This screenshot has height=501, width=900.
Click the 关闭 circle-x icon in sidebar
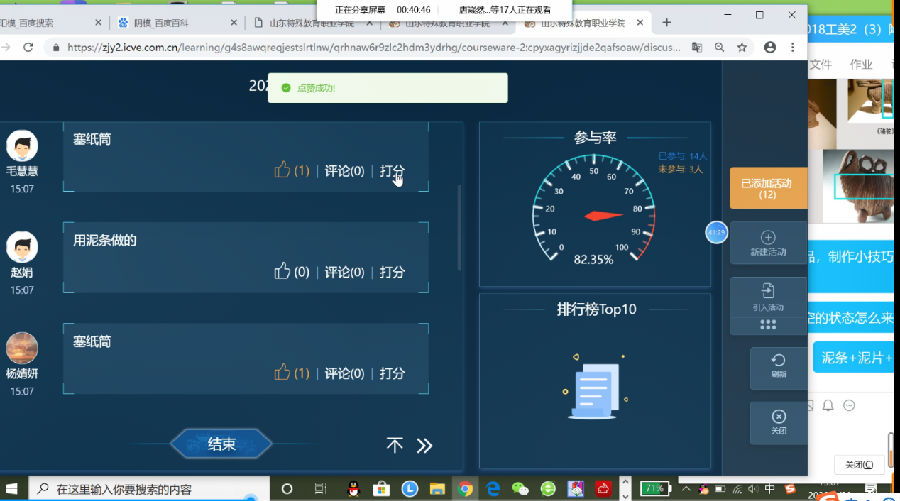pos(778,416)
